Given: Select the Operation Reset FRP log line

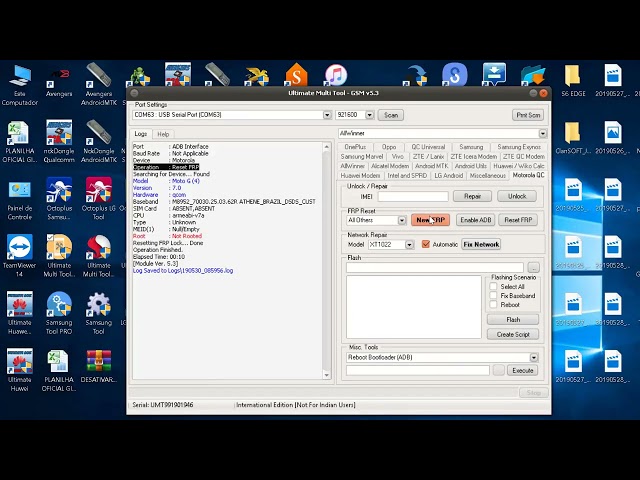Looking at the screenshot, I should pos(166,167).
